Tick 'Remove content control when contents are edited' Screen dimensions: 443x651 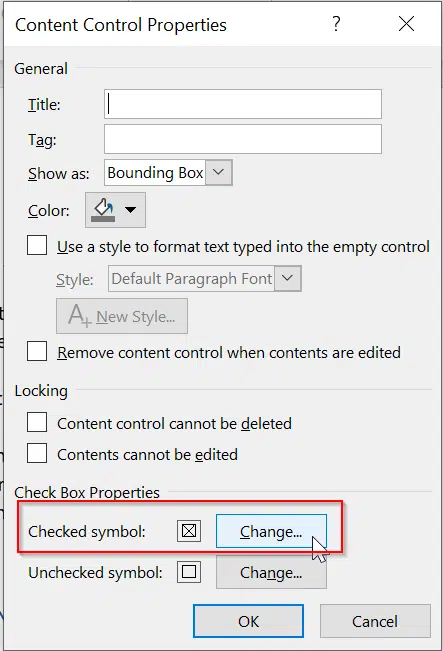coord(37,351)
